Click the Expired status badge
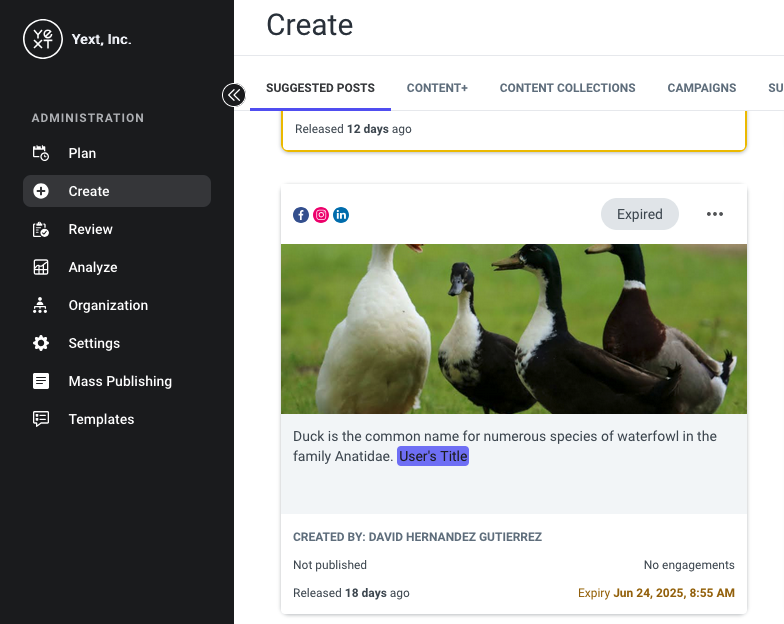 click(640, 214)
